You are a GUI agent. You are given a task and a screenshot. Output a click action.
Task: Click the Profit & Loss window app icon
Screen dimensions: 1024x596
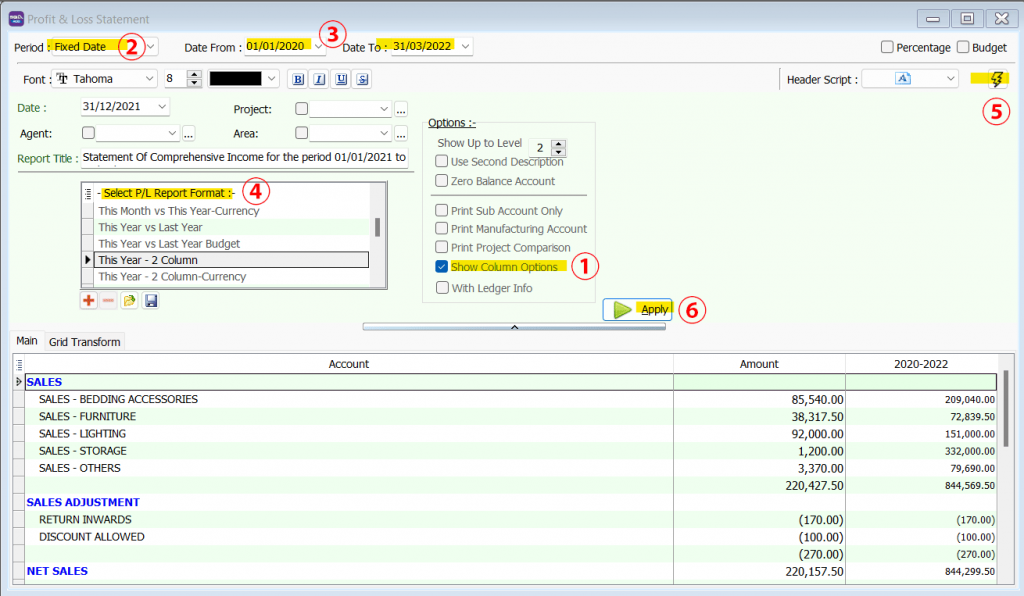point(16,19)
